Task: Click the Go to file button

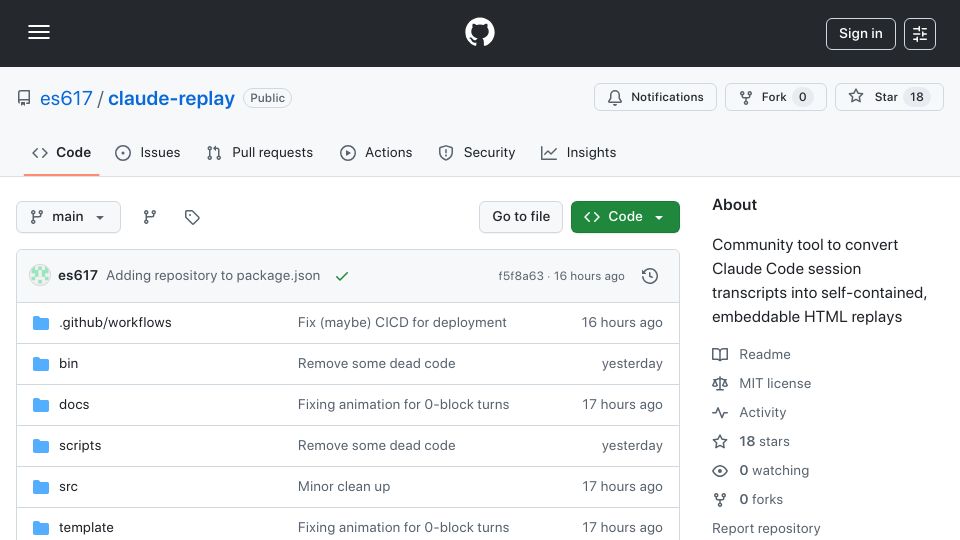Action: coord(521,217)
